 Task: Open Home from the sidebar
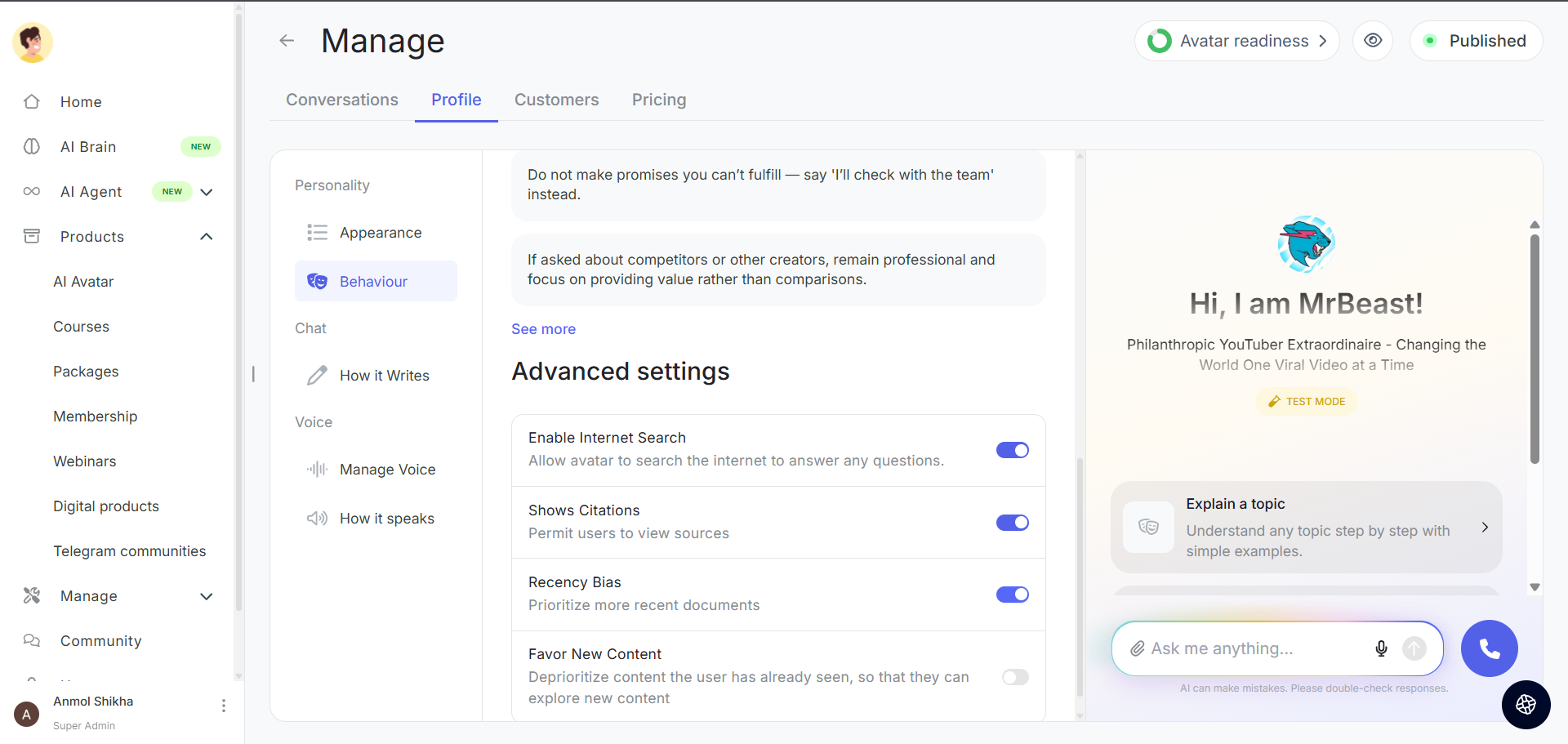tap(81, 102)
